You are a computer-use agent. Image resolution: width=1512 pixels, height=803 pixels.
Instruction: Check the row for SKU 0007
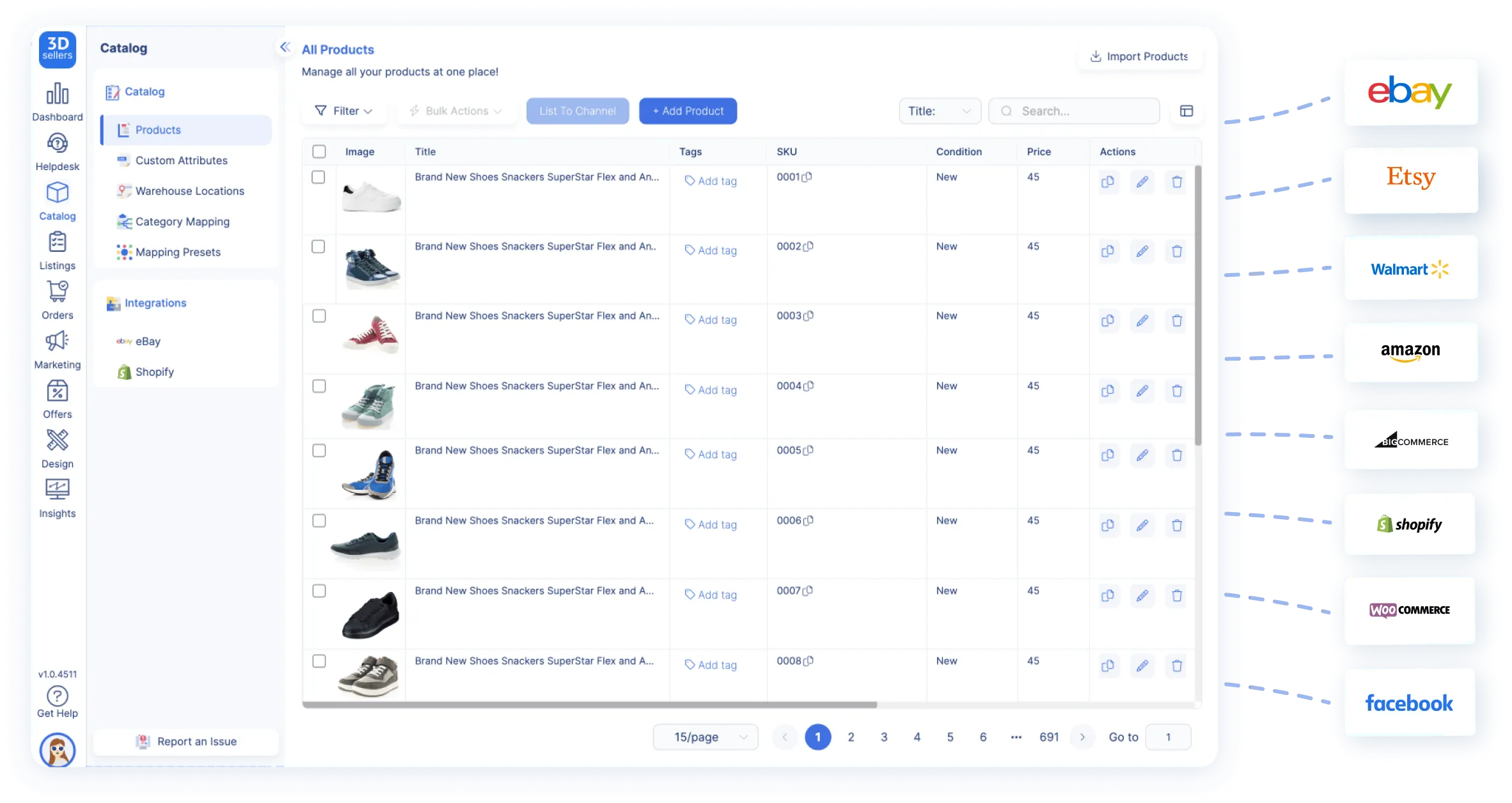(x=319, y=591)
